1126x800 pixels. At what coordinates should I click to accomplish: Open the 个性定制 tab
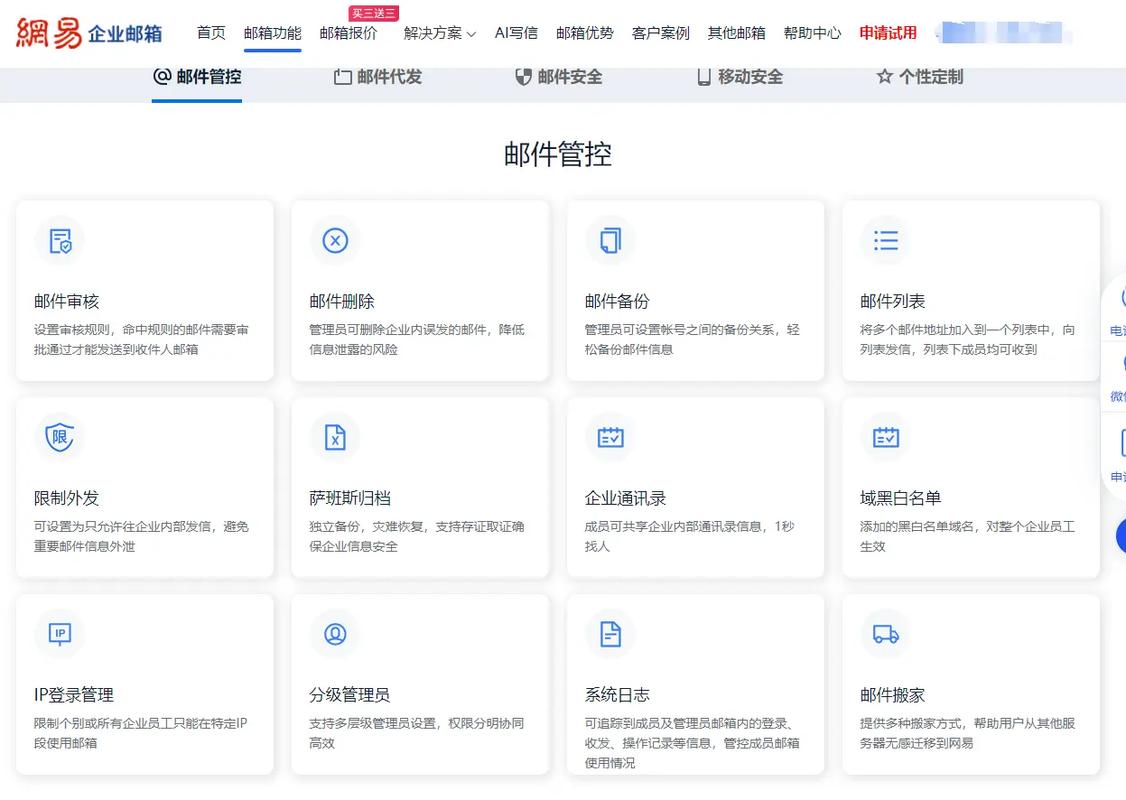coord(917,76)
